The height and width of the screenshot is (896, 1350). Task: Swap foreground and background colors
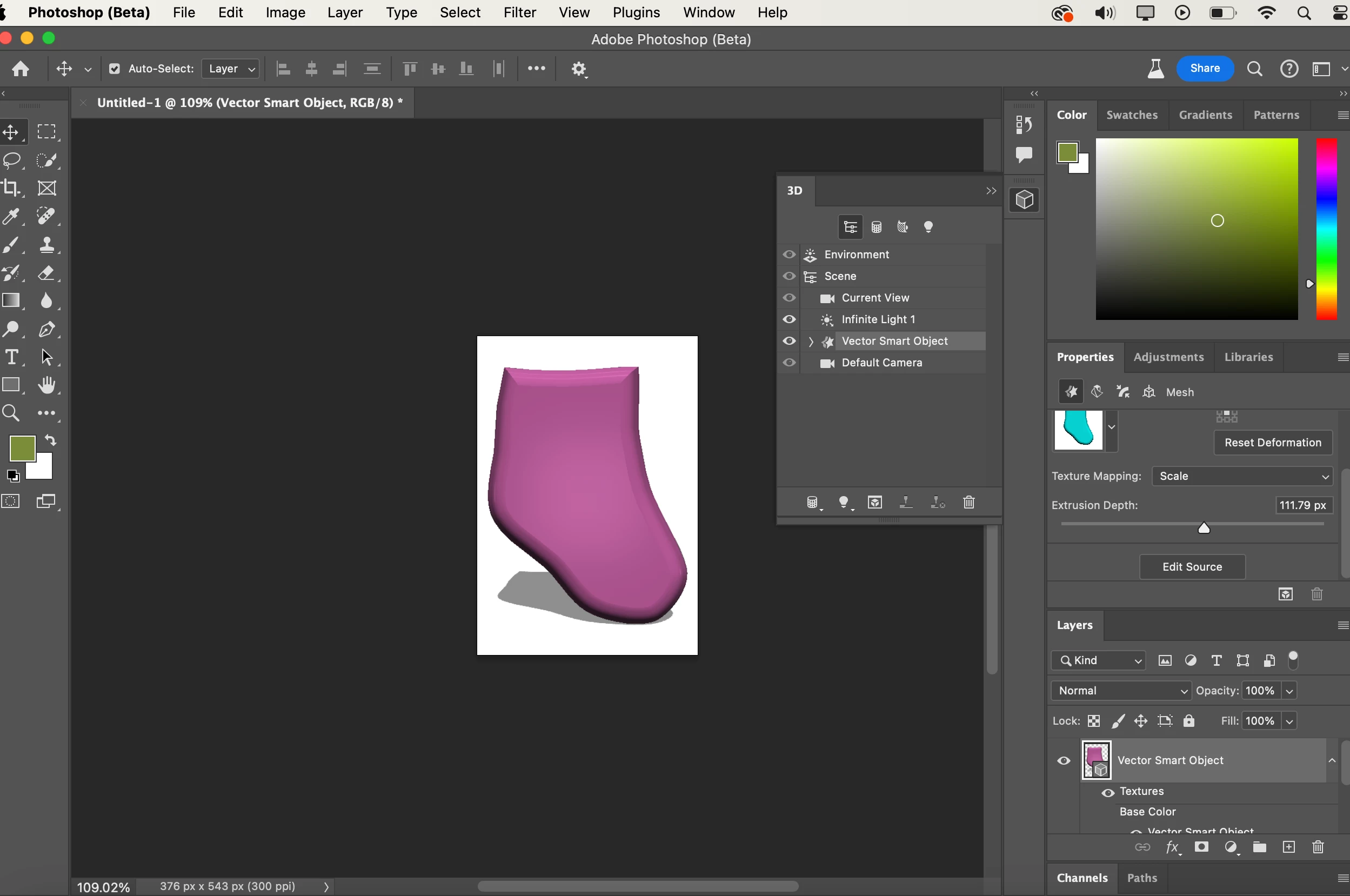[x=51, y=440]
